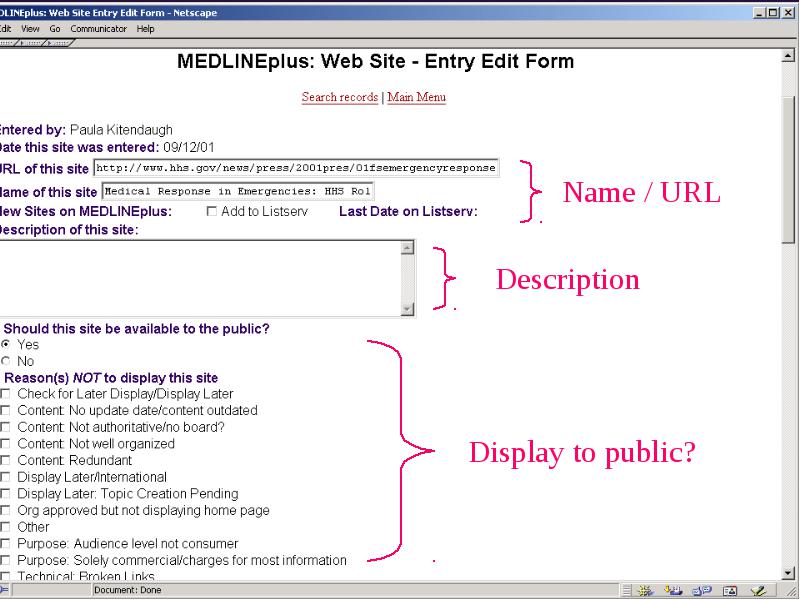
Task: Open Address Book from the component bar
Action: tap(730, 590)
